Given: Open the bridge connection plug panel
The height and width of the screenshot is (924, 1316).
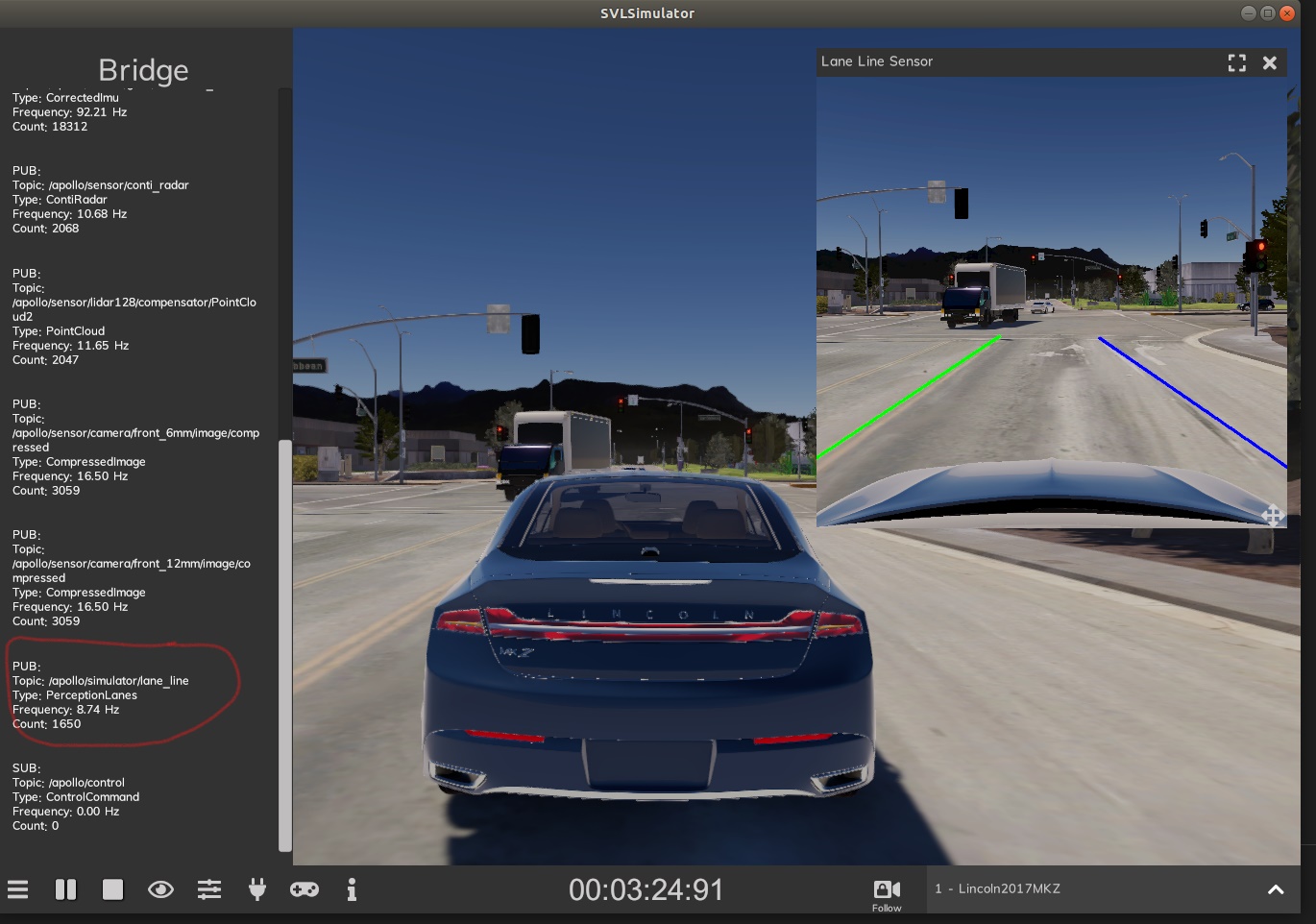Looking at the screenshot, I should click(x=256, y=889).
